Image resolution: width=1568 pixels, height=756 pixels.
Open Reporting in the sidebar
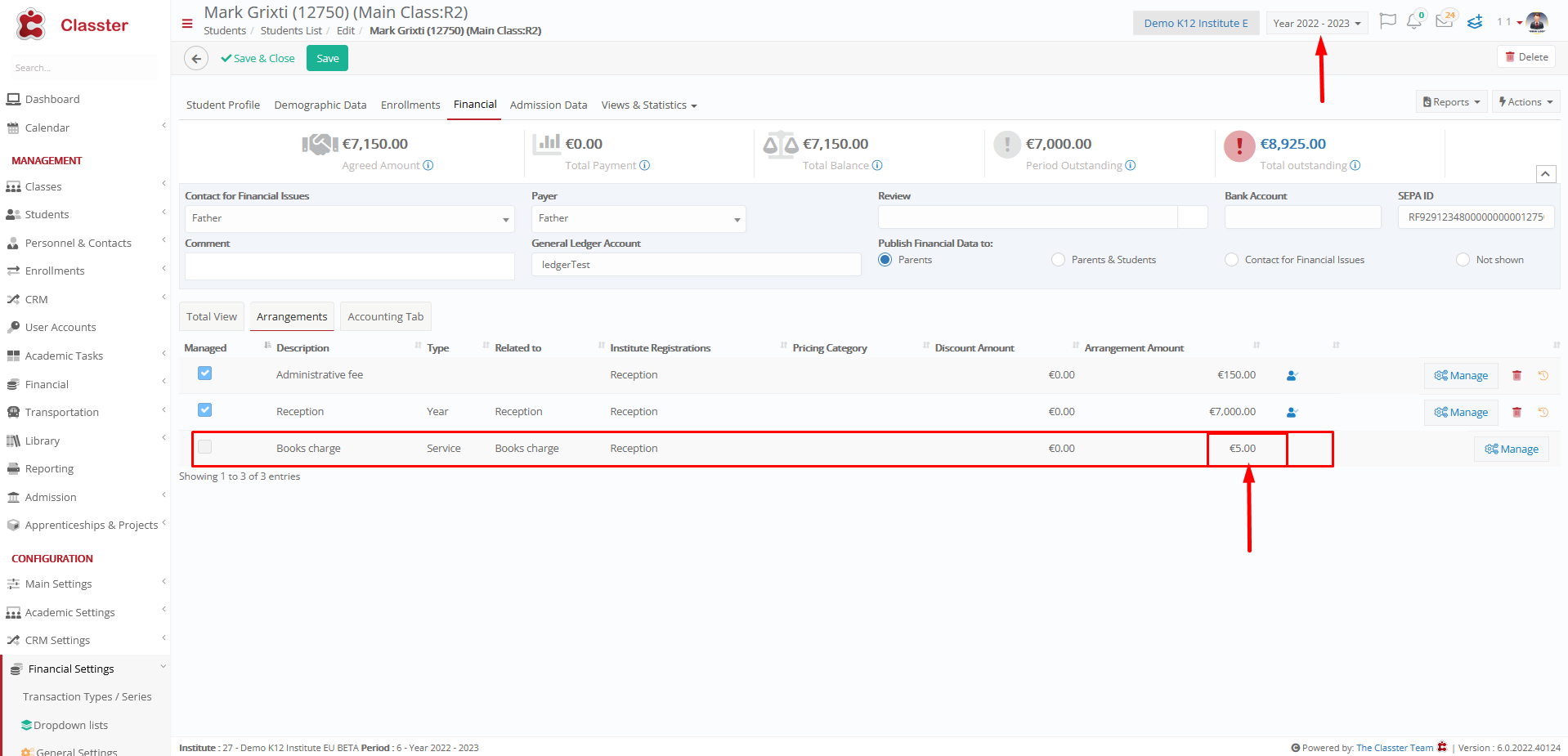(49, 468)
